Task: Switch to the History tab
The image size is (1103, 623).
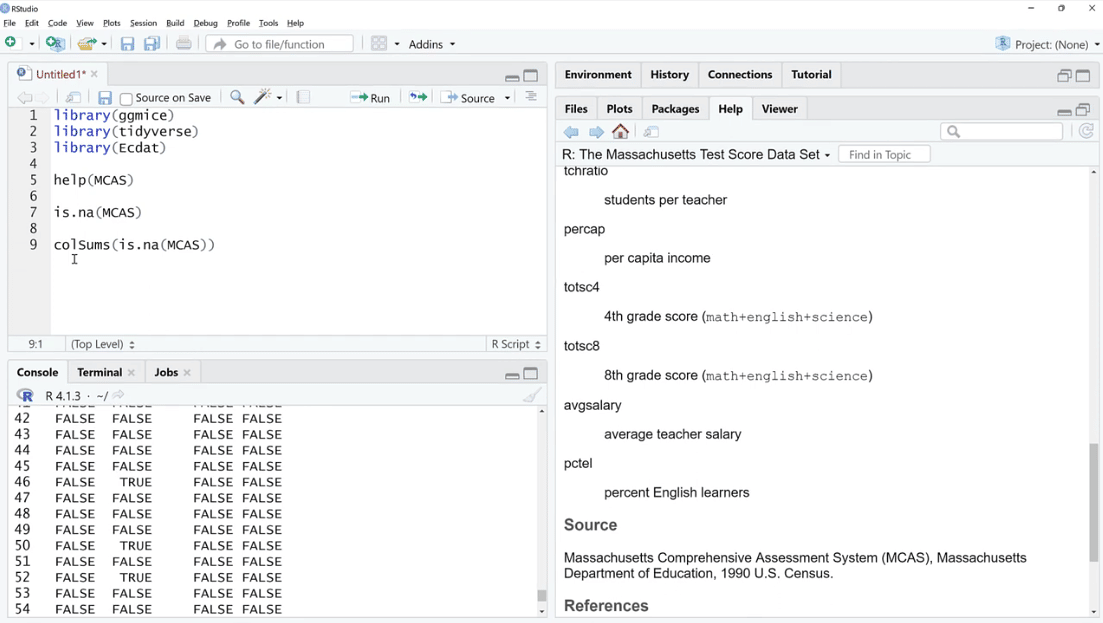Action: point(670,75)
